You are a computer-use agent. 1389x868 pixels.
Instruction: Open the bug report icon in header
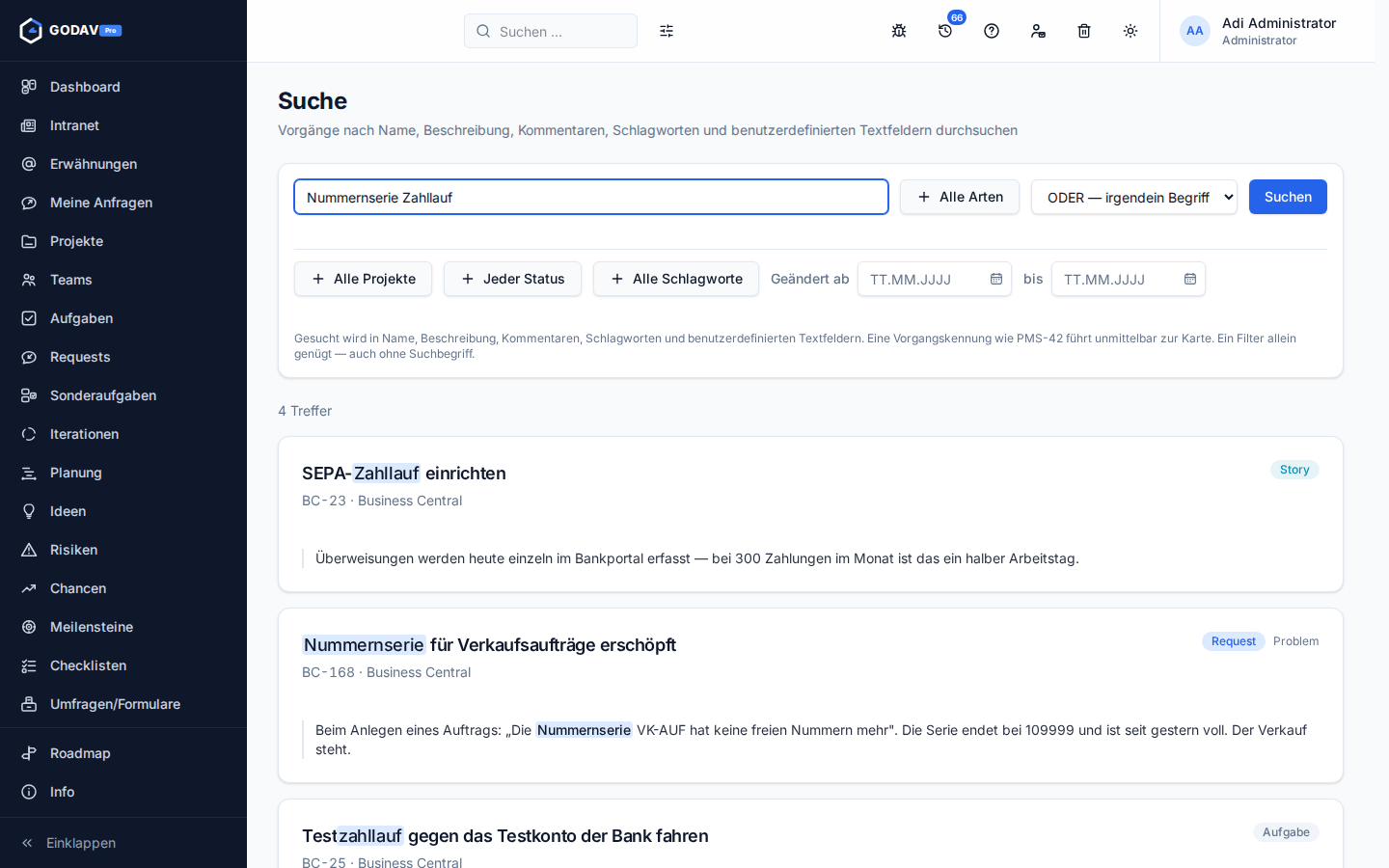coord(899,31)
